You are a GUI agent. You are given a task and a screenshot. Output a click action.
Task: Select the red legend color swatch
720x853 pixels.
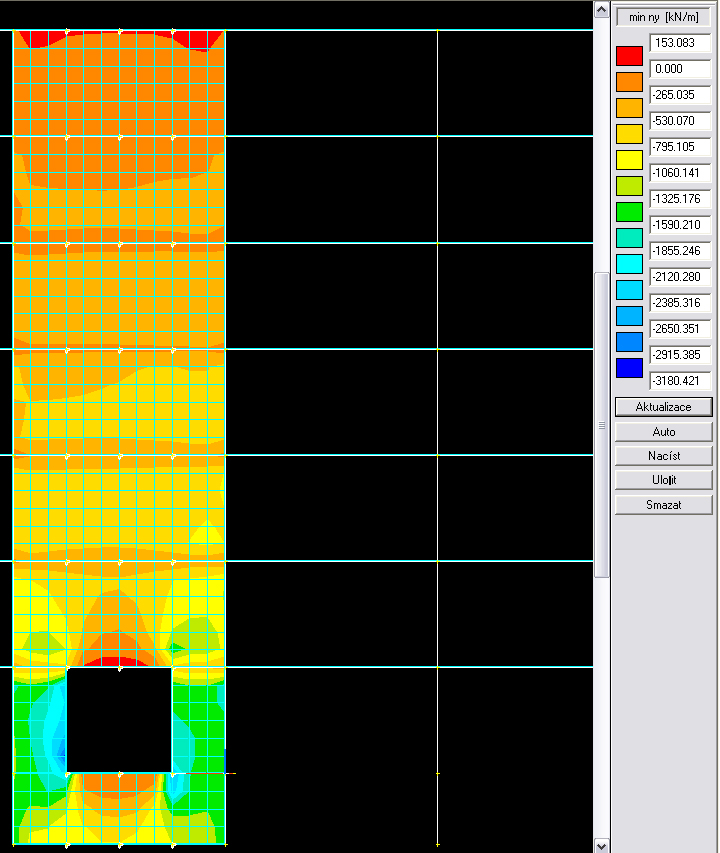click(630, 56)
